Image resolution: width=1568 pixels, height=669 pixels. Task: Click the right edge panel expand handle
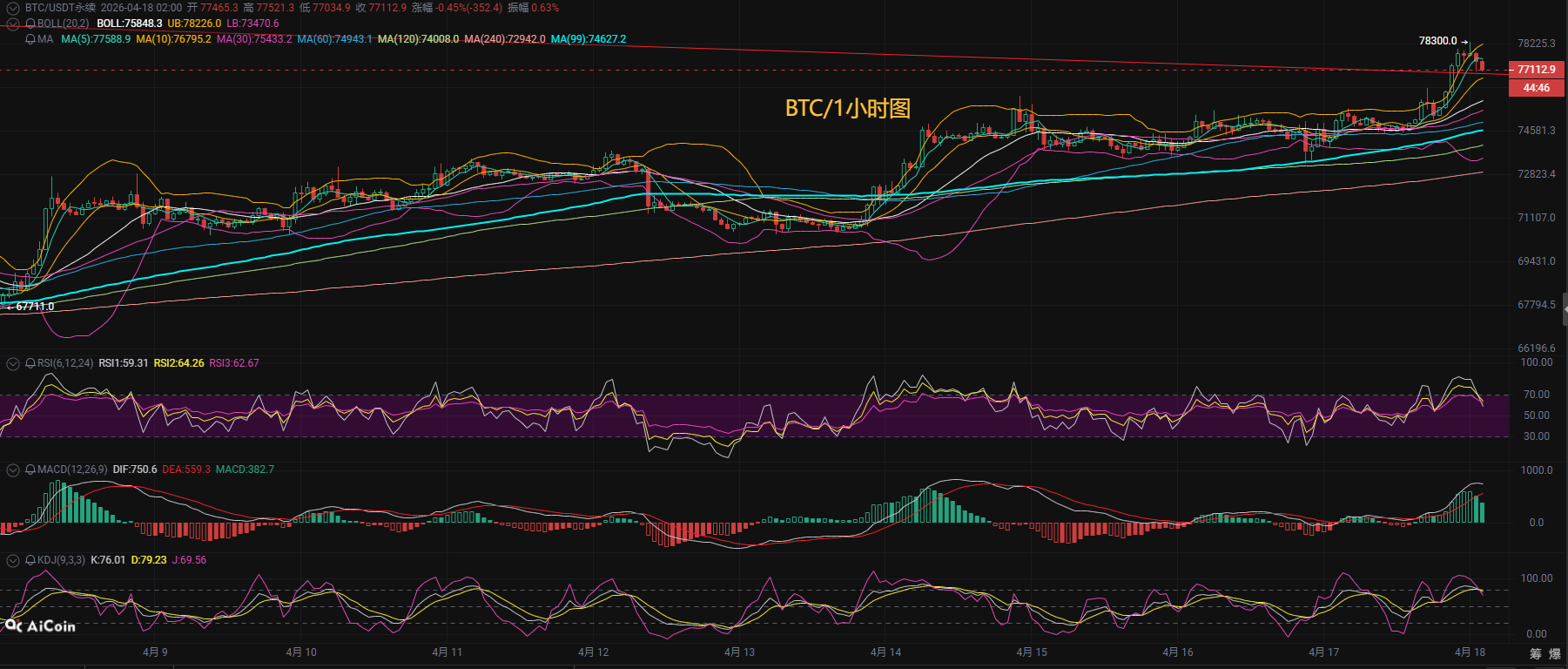[1565, 309]
